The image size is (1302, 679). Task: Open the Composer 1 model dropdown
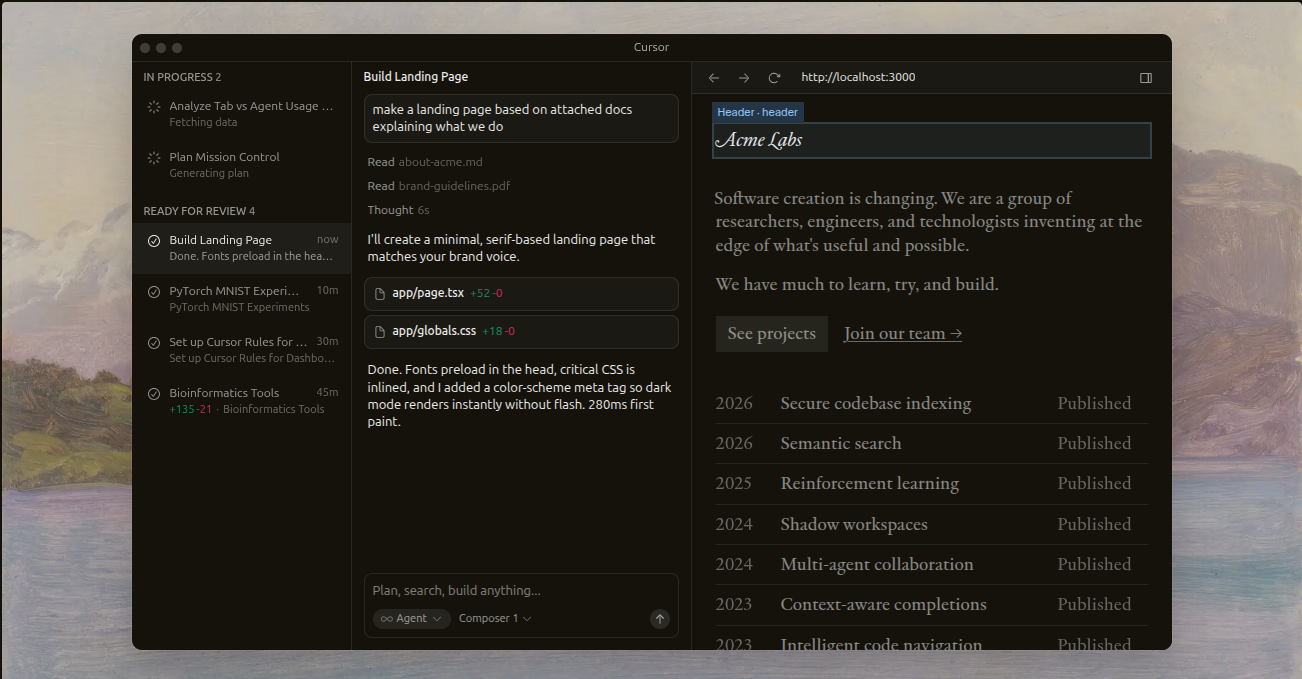pyautogui.click(x=494, y=619)
